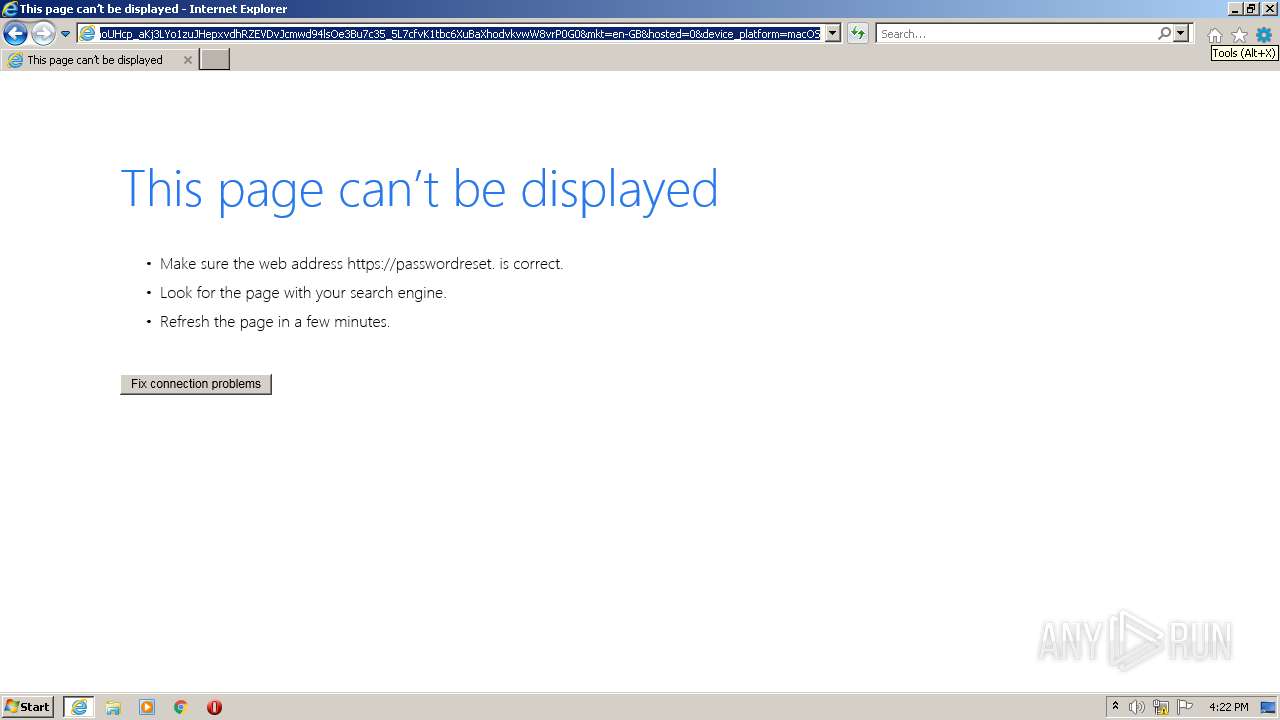Minimize the Internet Explorer window
This screenshot has width=1280, height=720.
tap(1234, 8)
